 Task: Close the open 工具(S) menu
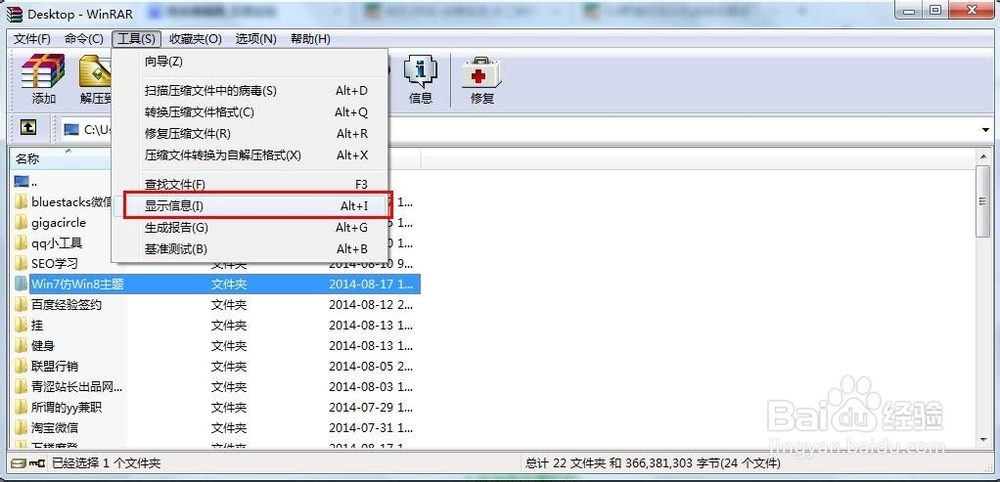click(136, 39)
